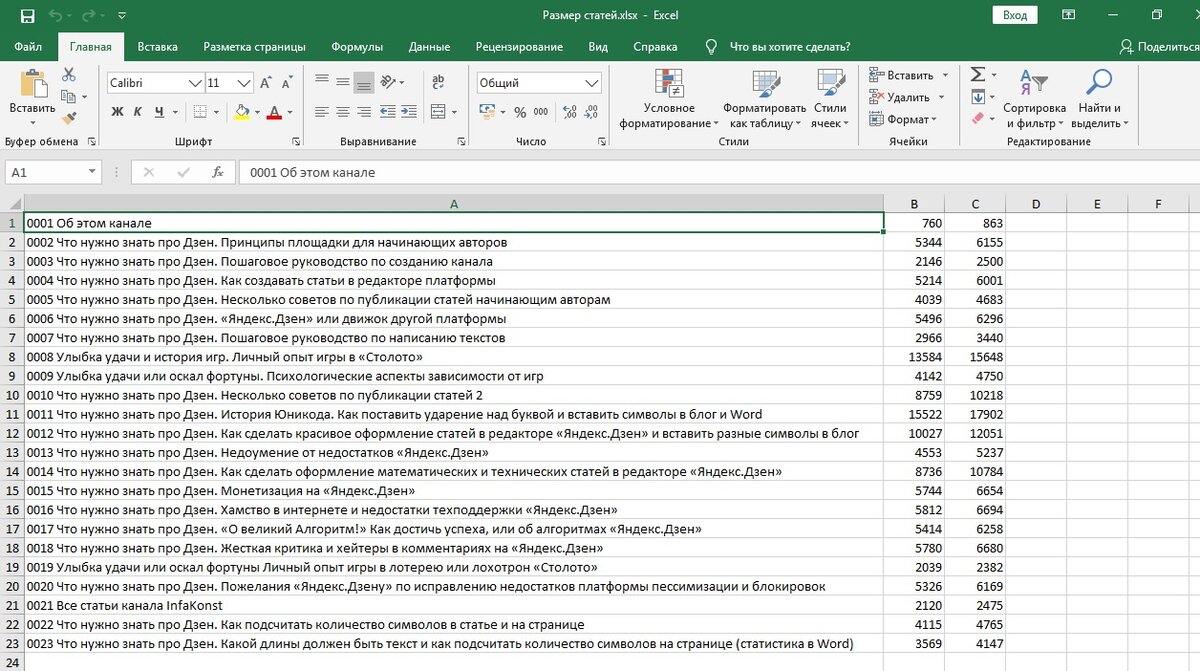
Task: Open the Формат cells menu
Action: click(x=902, y=119)
